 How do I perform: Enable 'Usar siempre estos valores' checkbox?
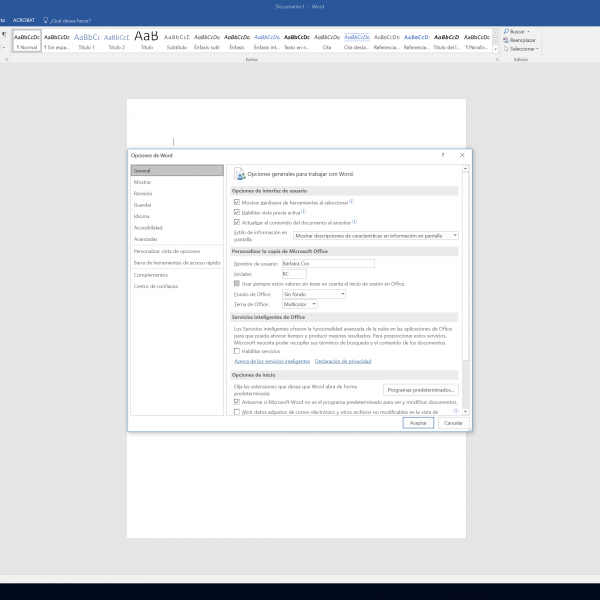236,283
